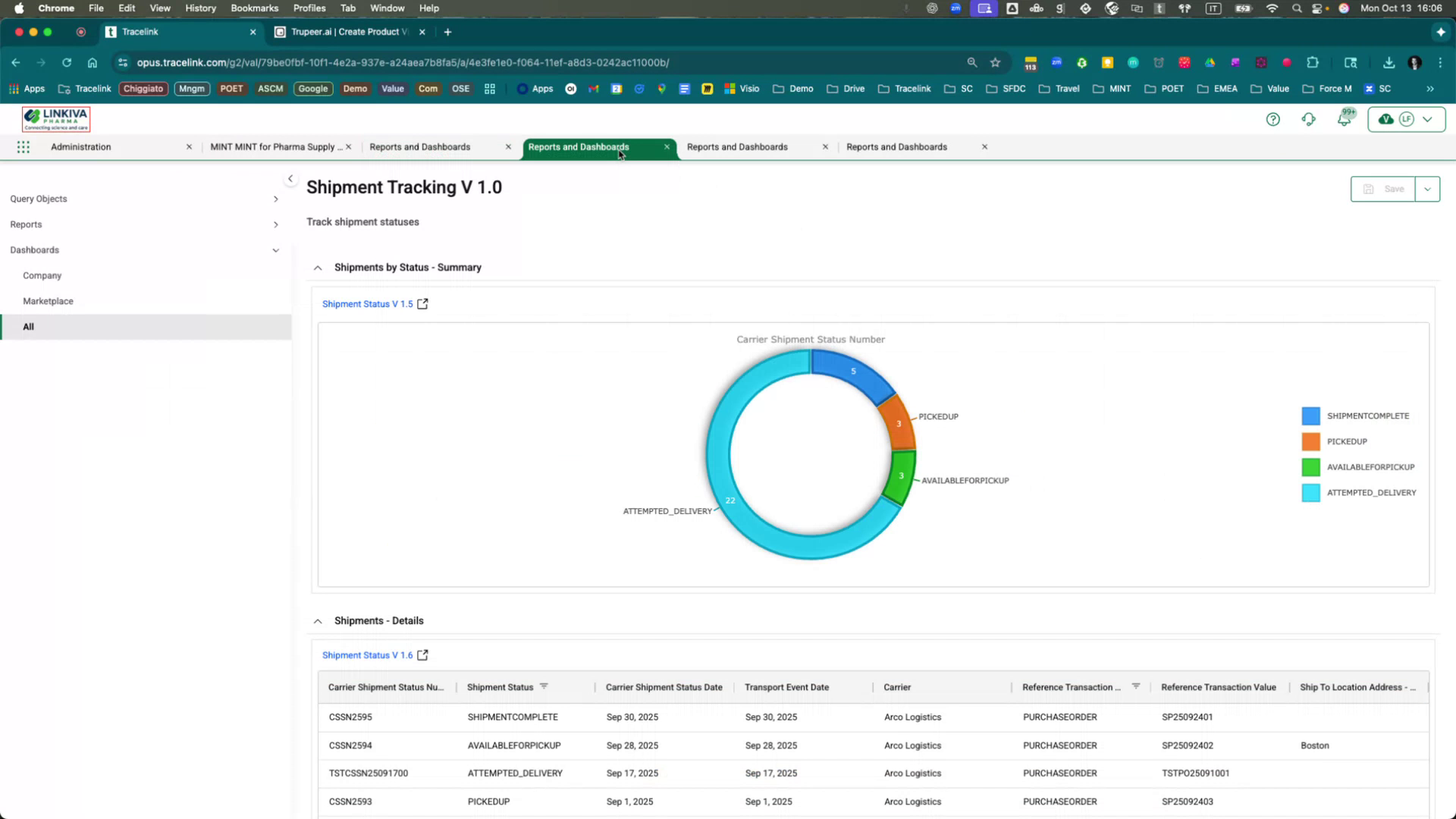This screenshot has width=1456, height=819.
Task: Collapse the Shipments - Details section
Action: tap(318, 621)
